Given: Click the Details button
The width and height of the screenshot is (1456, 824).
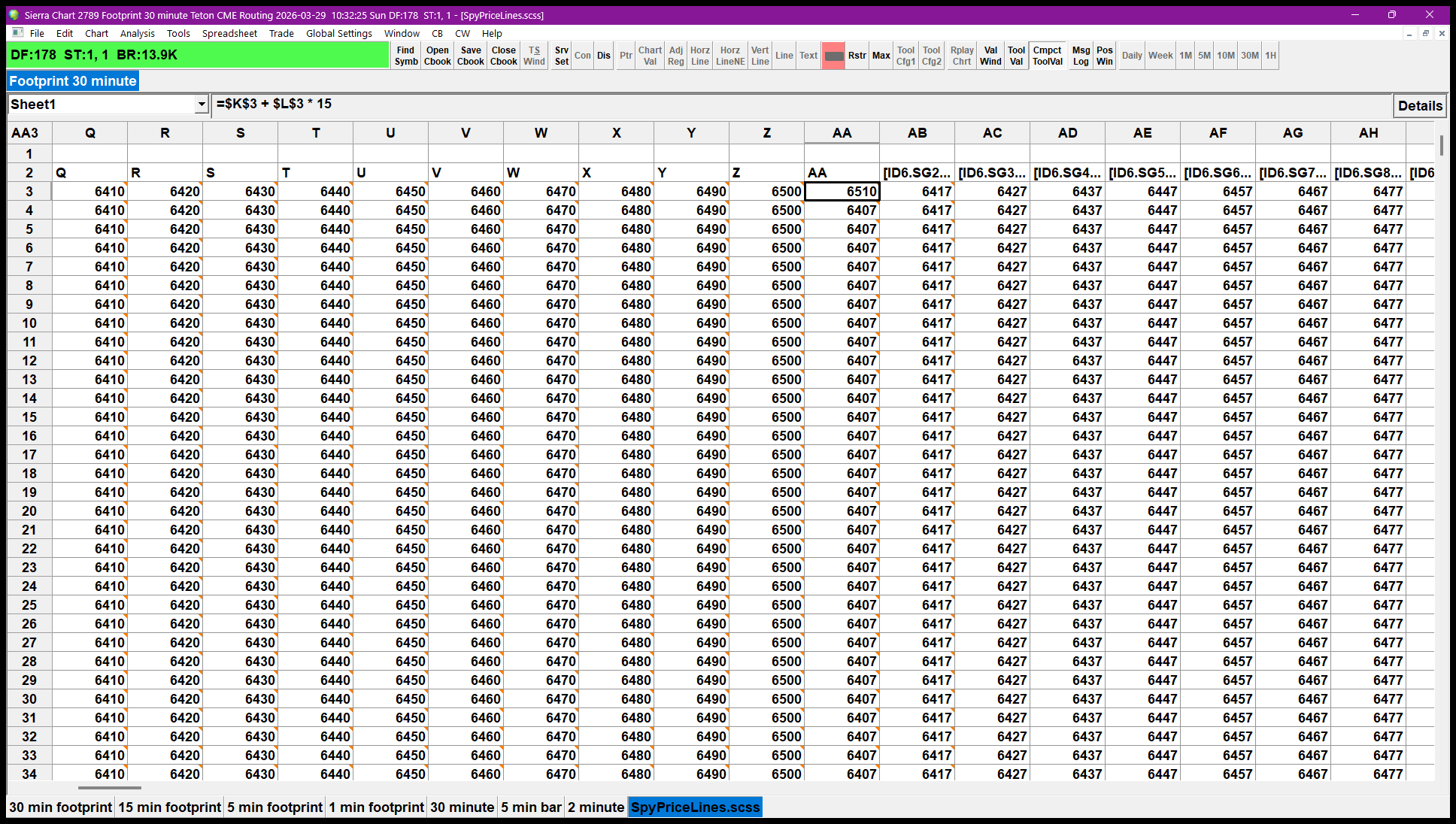Looking at the screenshot, I should (1419, 106).
